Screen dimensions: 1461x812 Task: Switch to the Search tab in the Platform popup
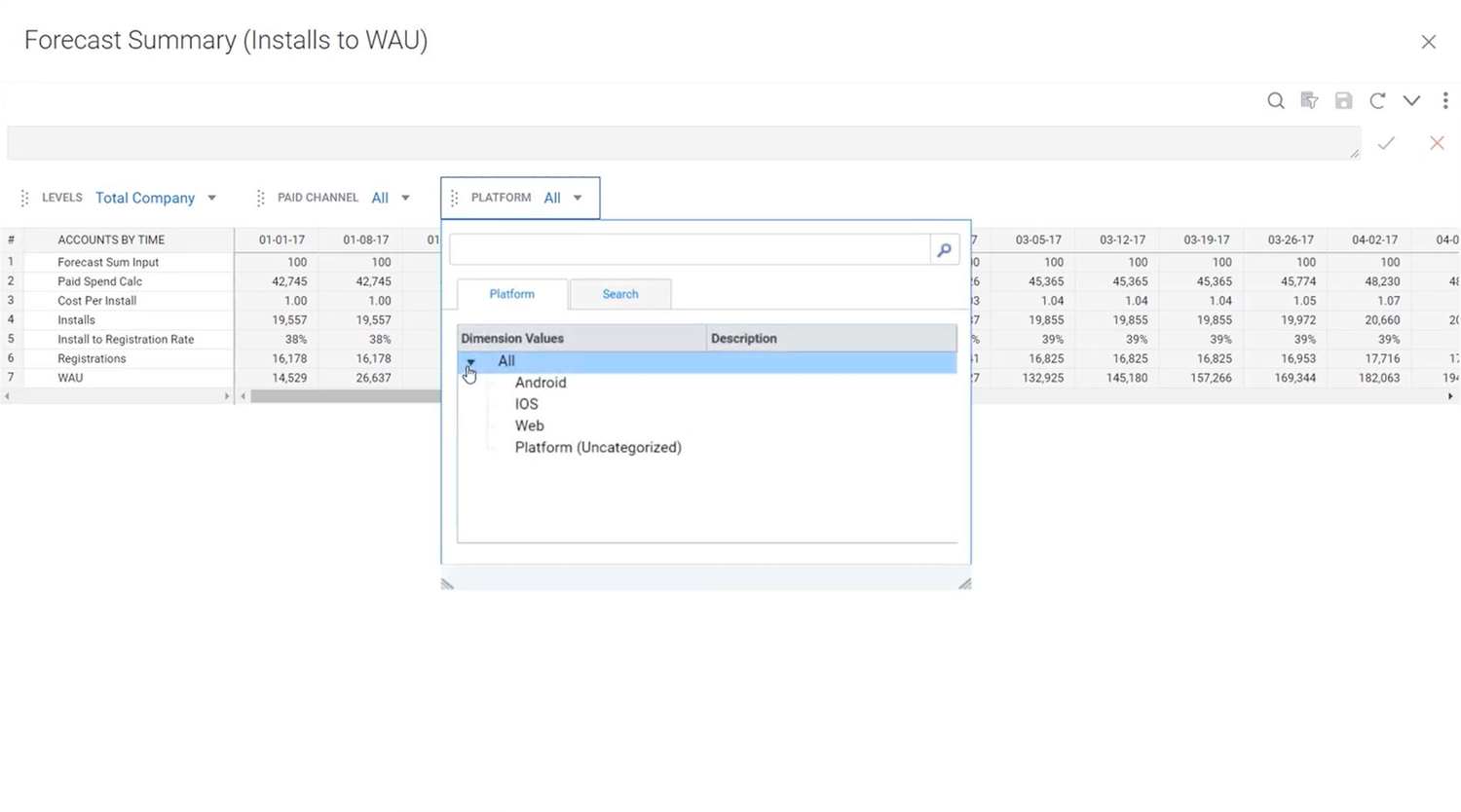619,293
